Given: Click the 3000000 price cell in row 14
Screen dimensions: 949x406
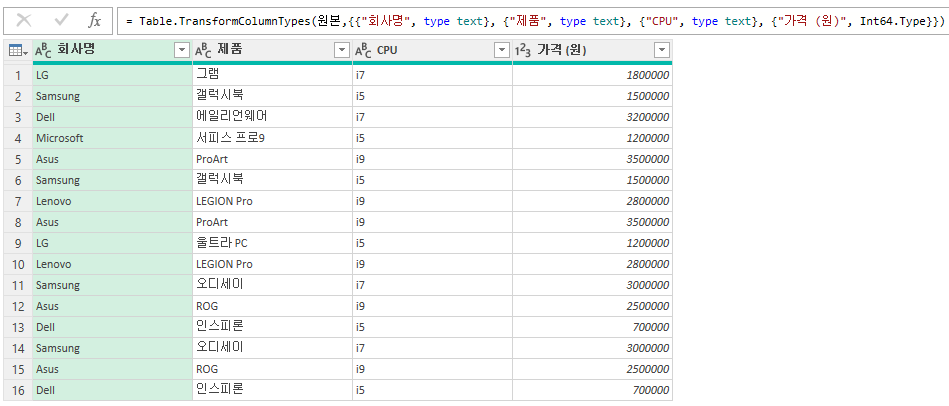Looking at the screenshot, I should 593,349.
